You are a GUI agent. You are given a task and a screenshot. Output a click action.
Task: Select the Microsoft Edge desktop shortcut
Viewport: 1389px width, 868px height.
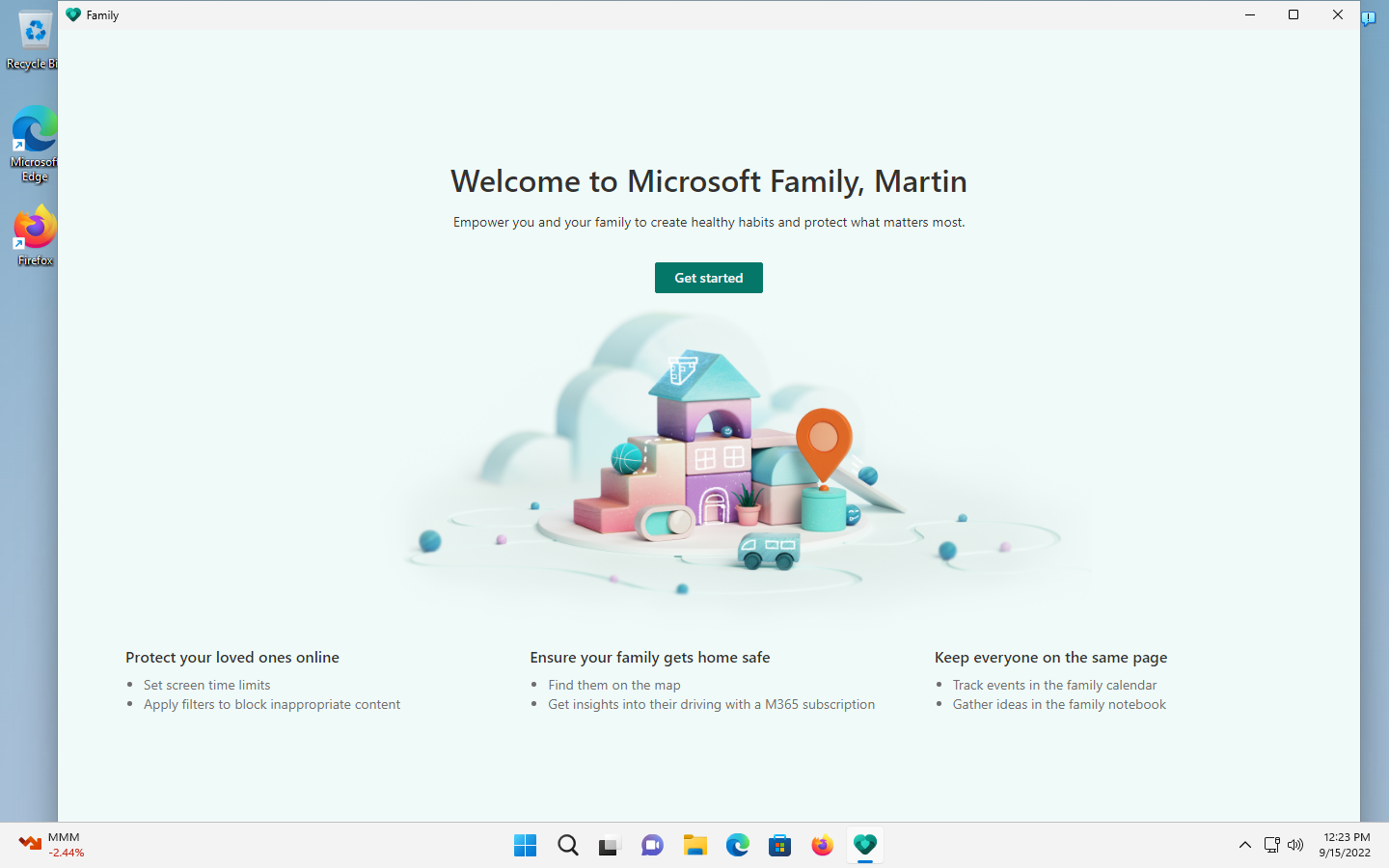[x=35, y=144]
